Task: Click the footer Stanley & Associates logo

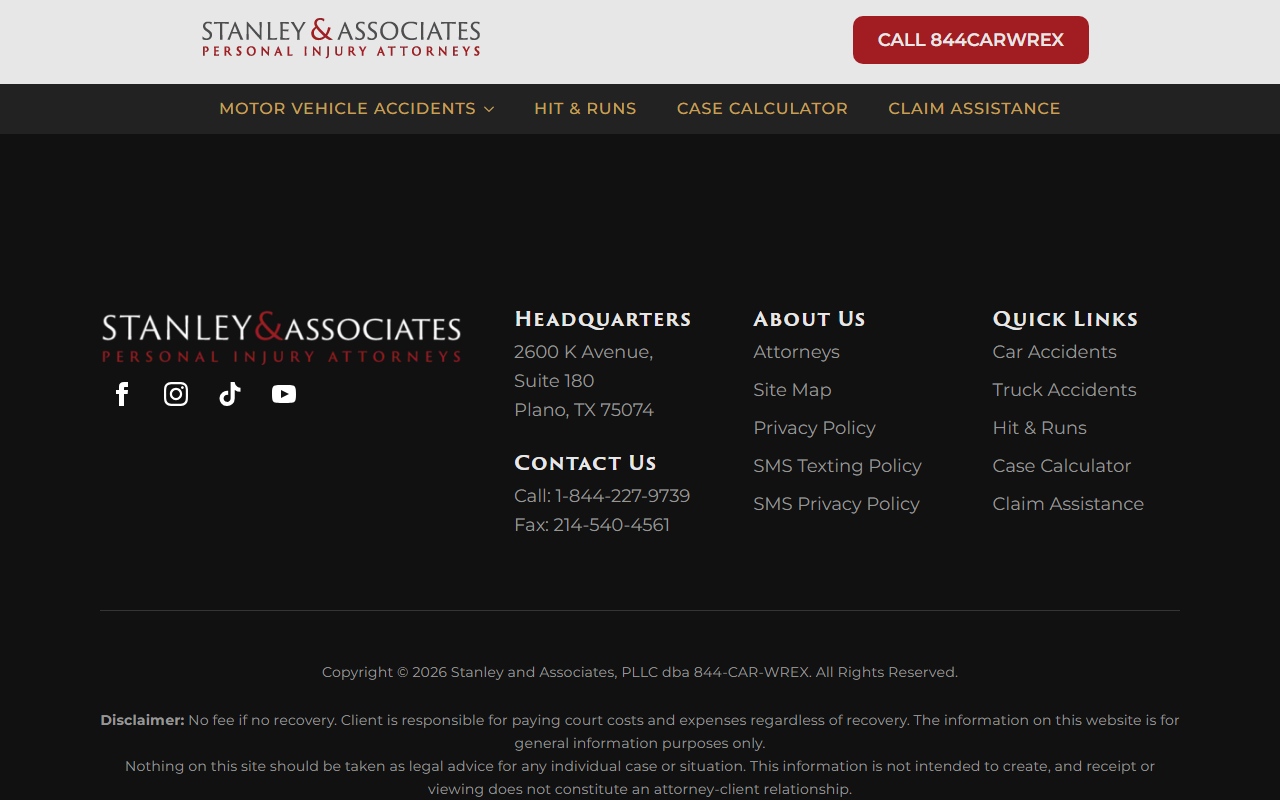Action: [x=281, y=338]
